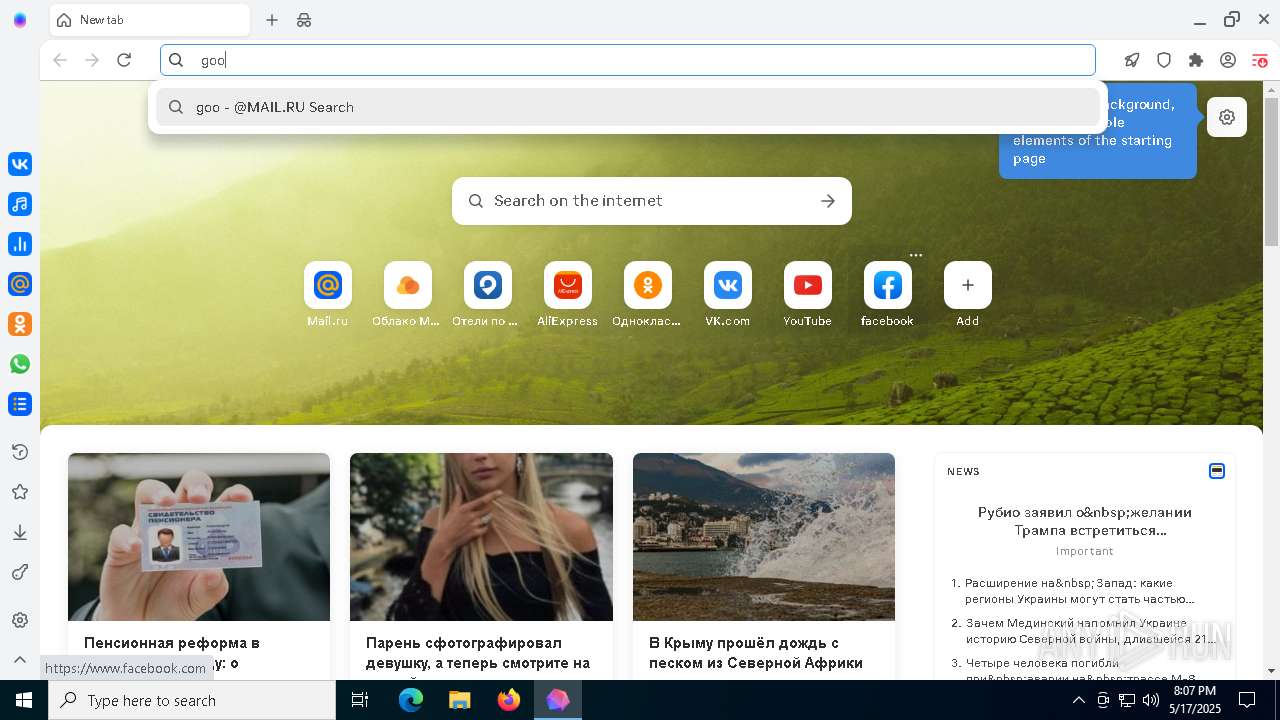Open browsing history from the sidebar
Screen dimensions: 1280x720
pyautogui.click(x=20, y=452)
